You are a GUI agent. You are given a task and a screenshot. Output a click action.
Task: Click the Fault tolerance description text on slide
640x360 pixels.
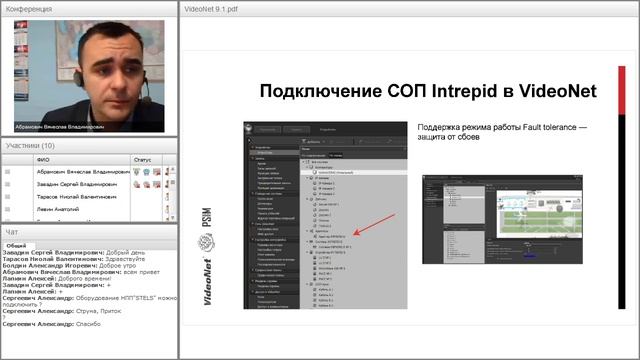coord(502,132)
